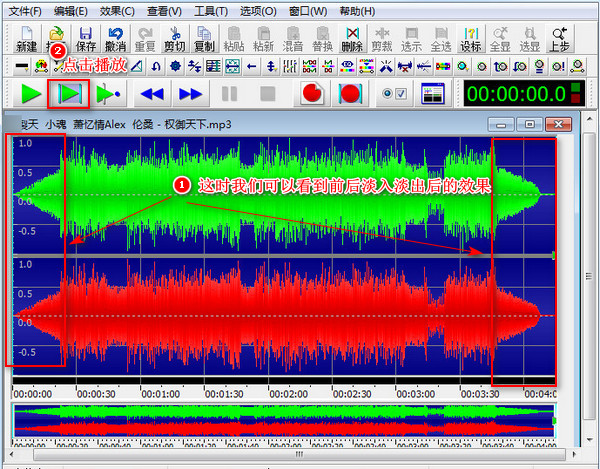Click the blue gear effect icon
The image size is (600, 469).
(175, 67)
